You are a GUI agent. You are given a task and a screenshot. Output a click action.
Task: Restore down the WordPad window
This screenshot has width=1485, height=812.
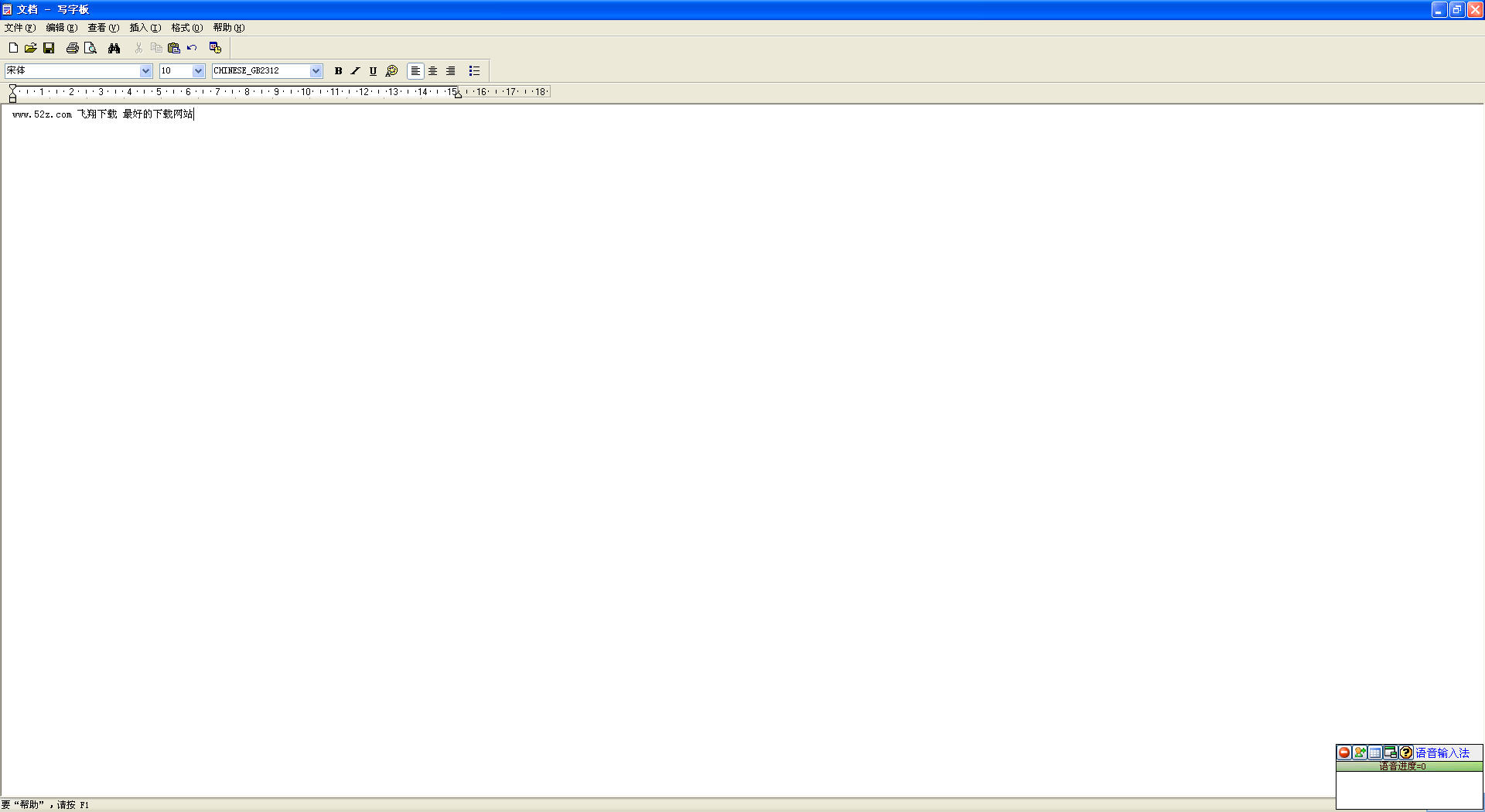[x=1457, y=9]
